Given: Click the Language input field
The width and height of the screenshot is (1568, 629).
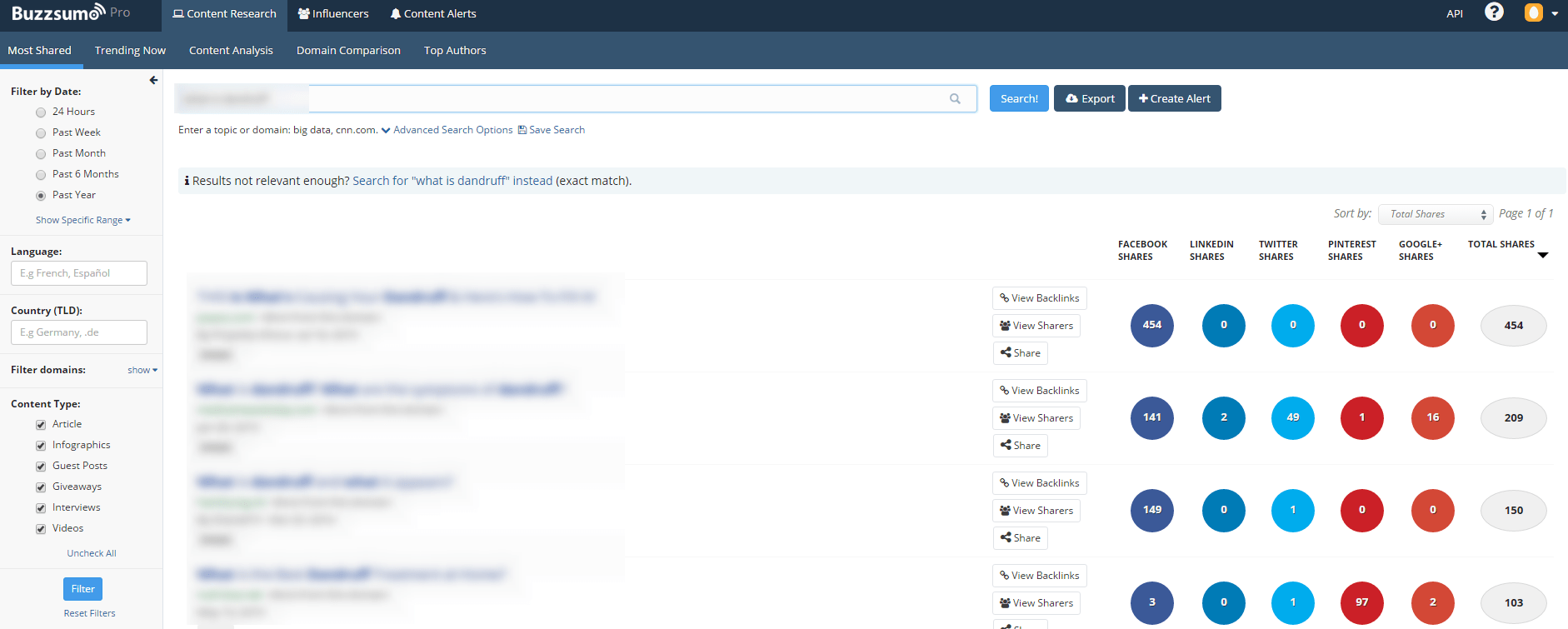Looking at the screenshot, I should 79,273.
